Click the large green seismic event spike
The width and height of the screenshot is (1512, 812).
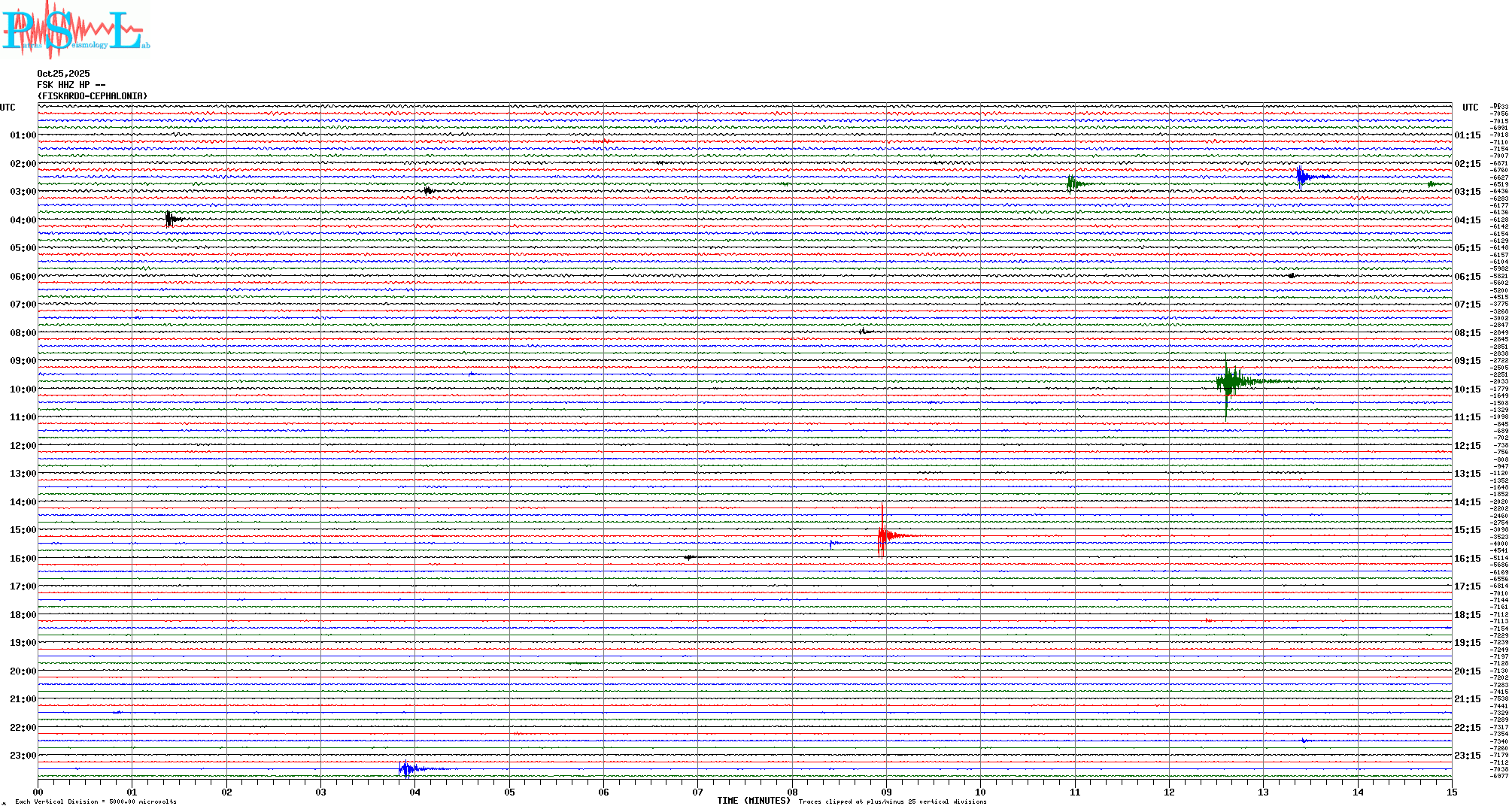click(1227, 381)
